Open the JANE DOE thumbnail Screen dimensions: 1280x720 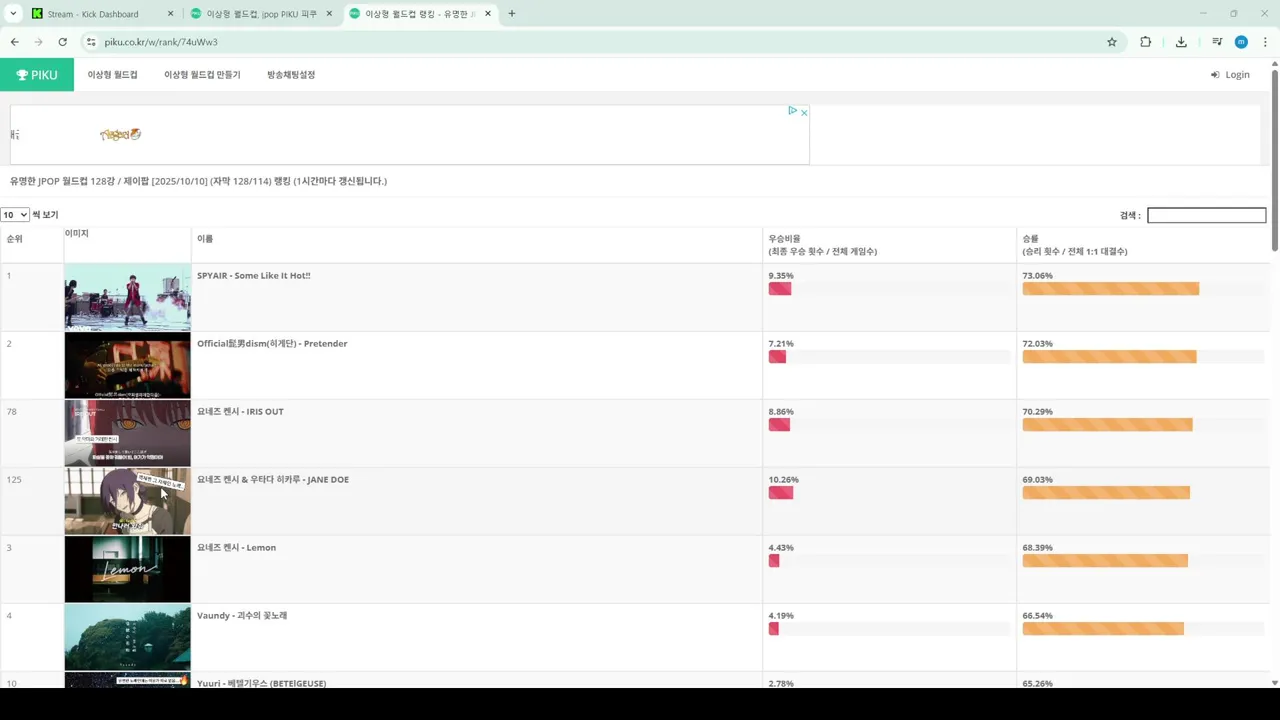(127, 501)
